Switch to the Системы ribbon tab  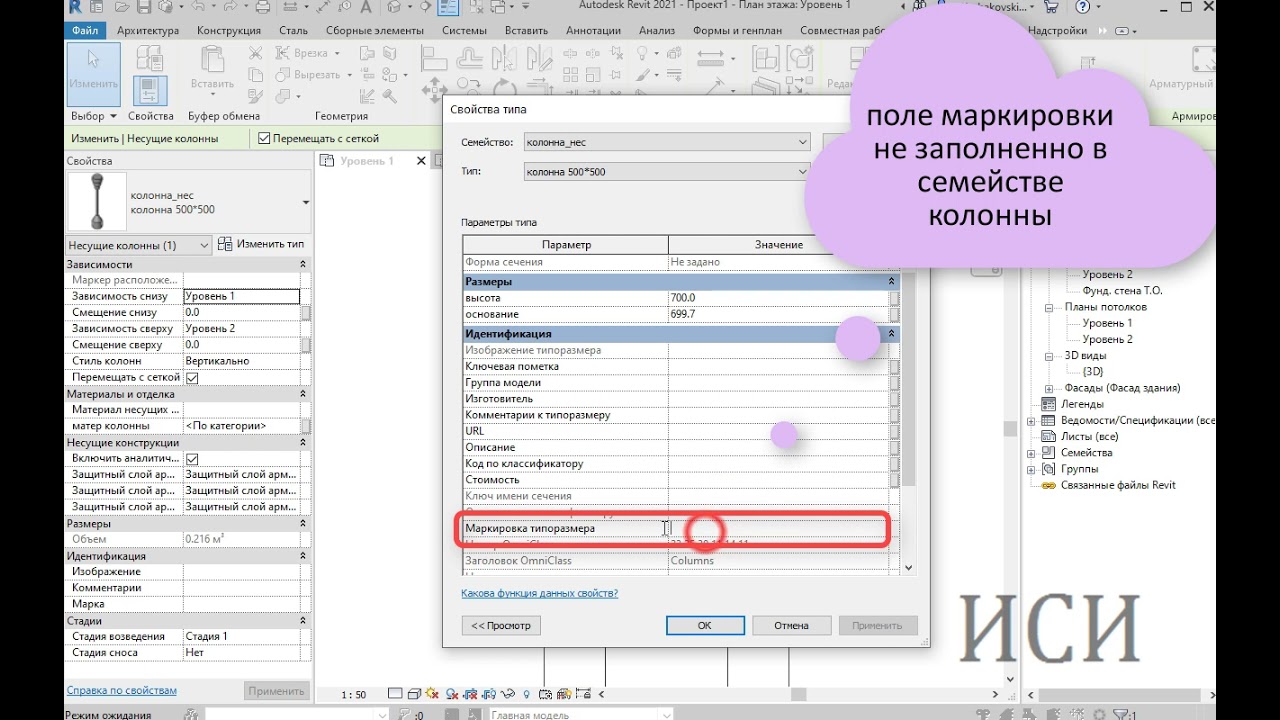click(x=464, y=31)
